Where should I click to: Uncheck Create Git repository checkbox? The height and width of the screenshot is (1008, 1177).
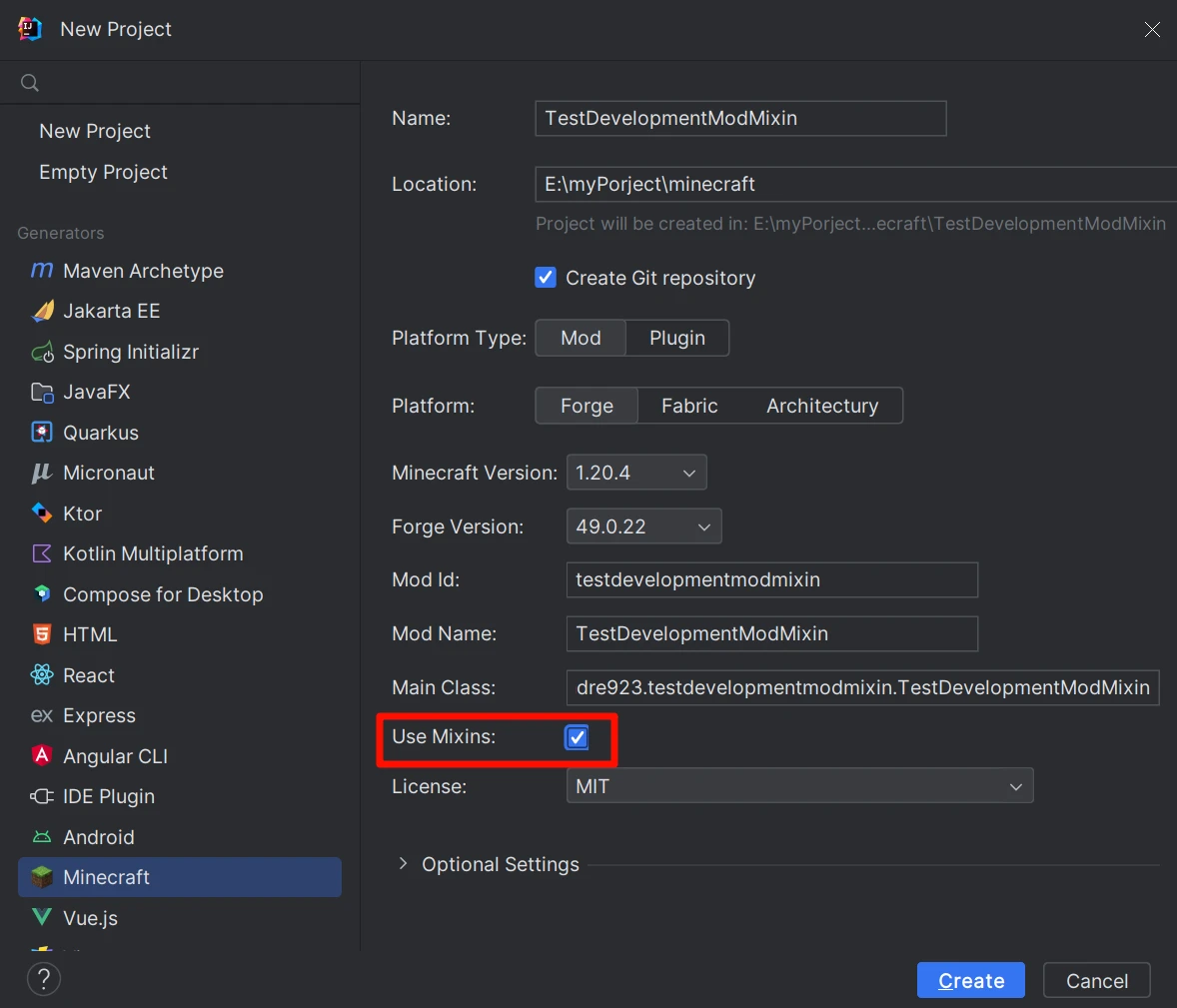pos(546,278)
